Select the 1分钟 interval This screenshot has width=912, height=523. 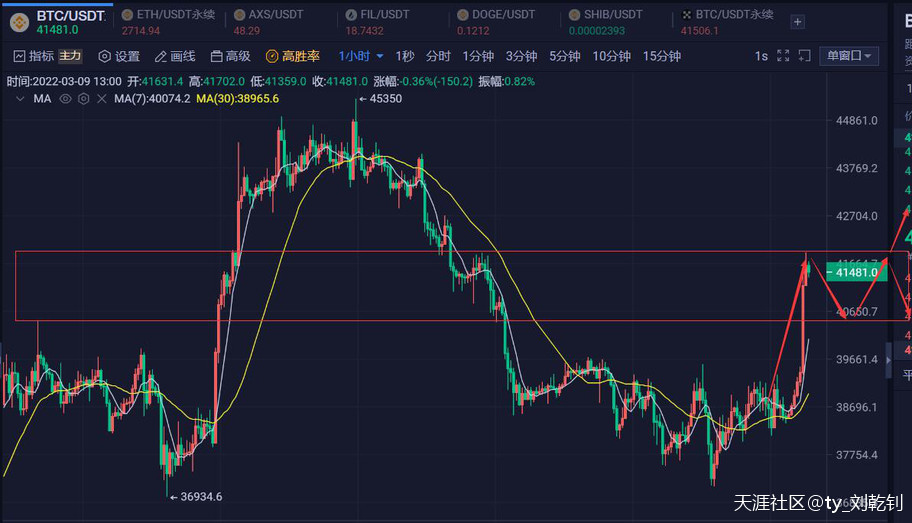[x=478, y=56]
